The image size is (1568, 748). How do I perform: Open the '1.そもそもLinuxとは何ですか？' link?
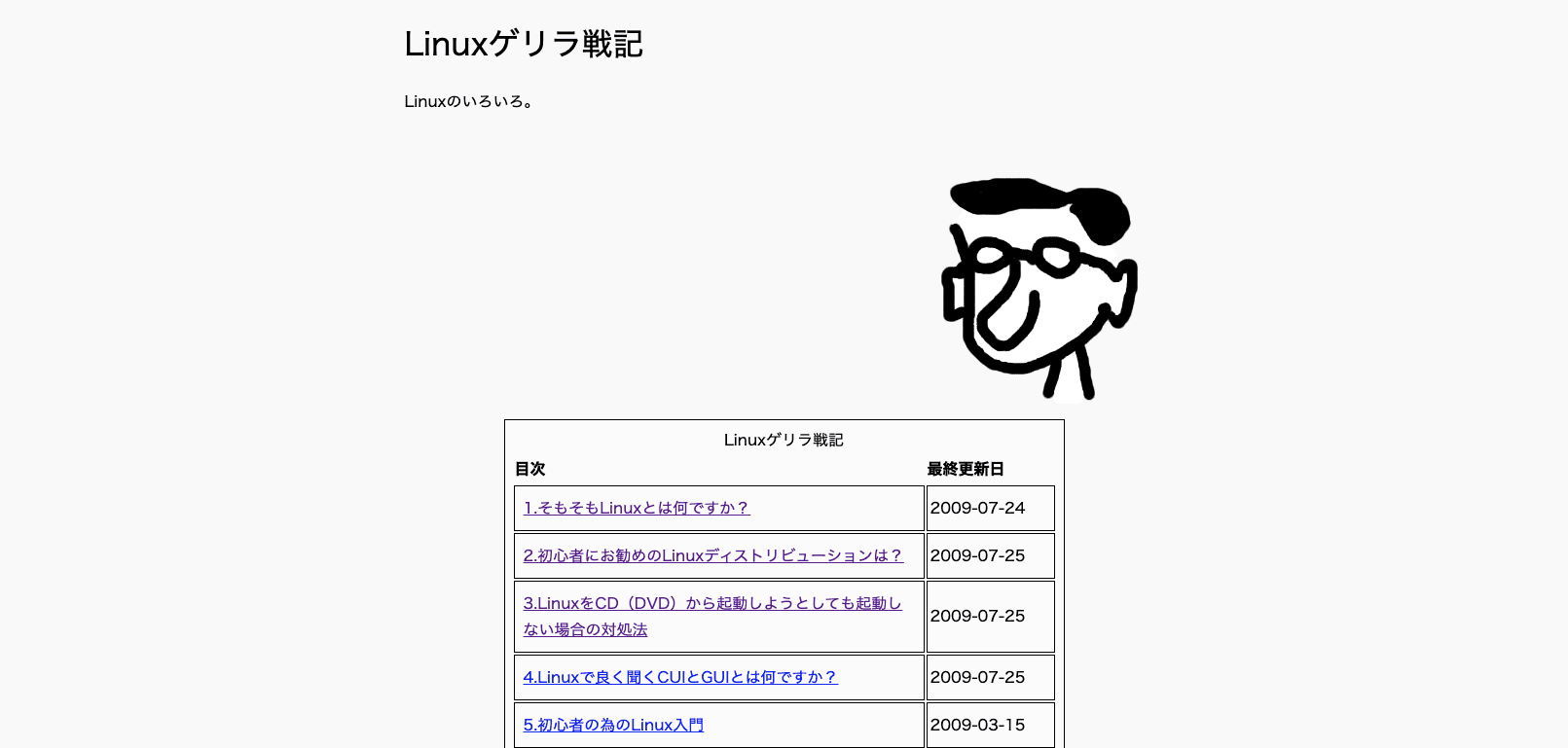636,508
